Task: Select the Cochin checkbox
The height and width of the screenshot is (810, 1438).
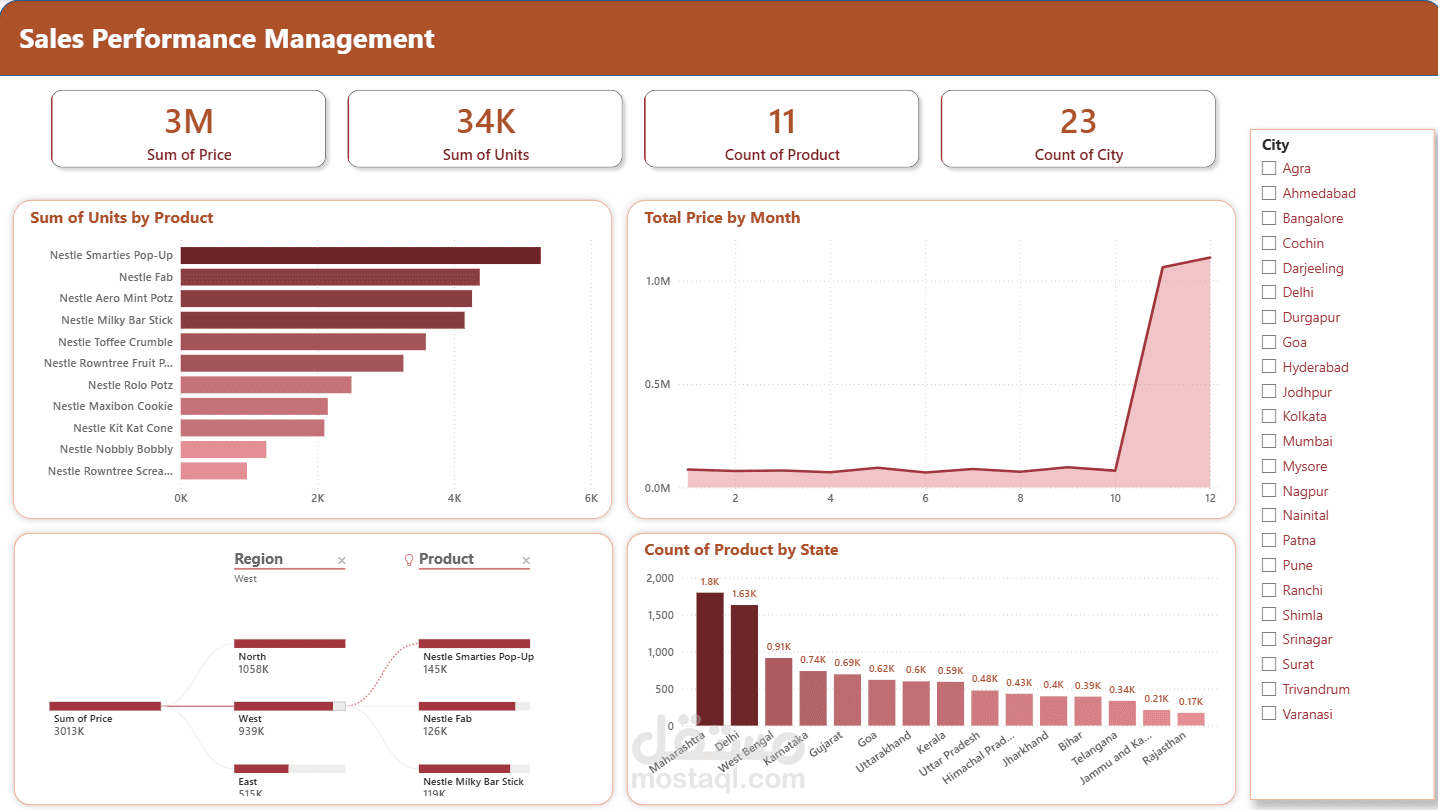Action: pos(1269,243)
